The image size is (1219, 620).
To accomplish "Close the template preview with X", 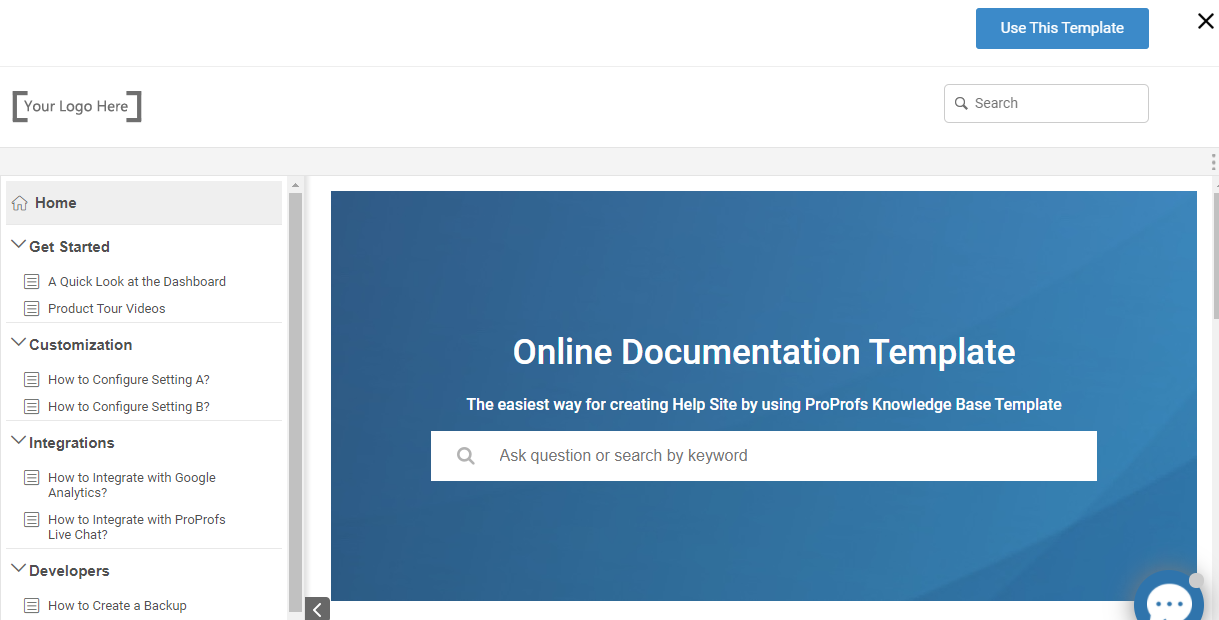I will [1206, 22].
